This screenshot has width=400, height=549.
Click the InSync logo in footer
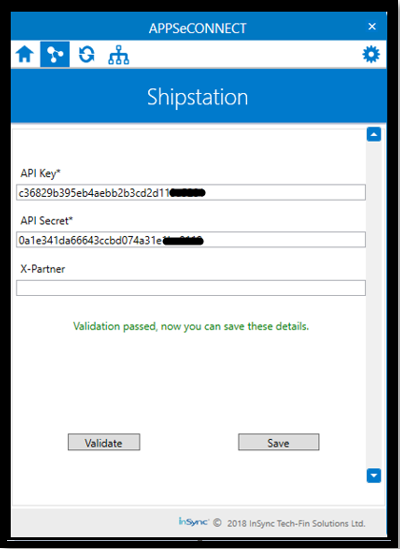193,522
